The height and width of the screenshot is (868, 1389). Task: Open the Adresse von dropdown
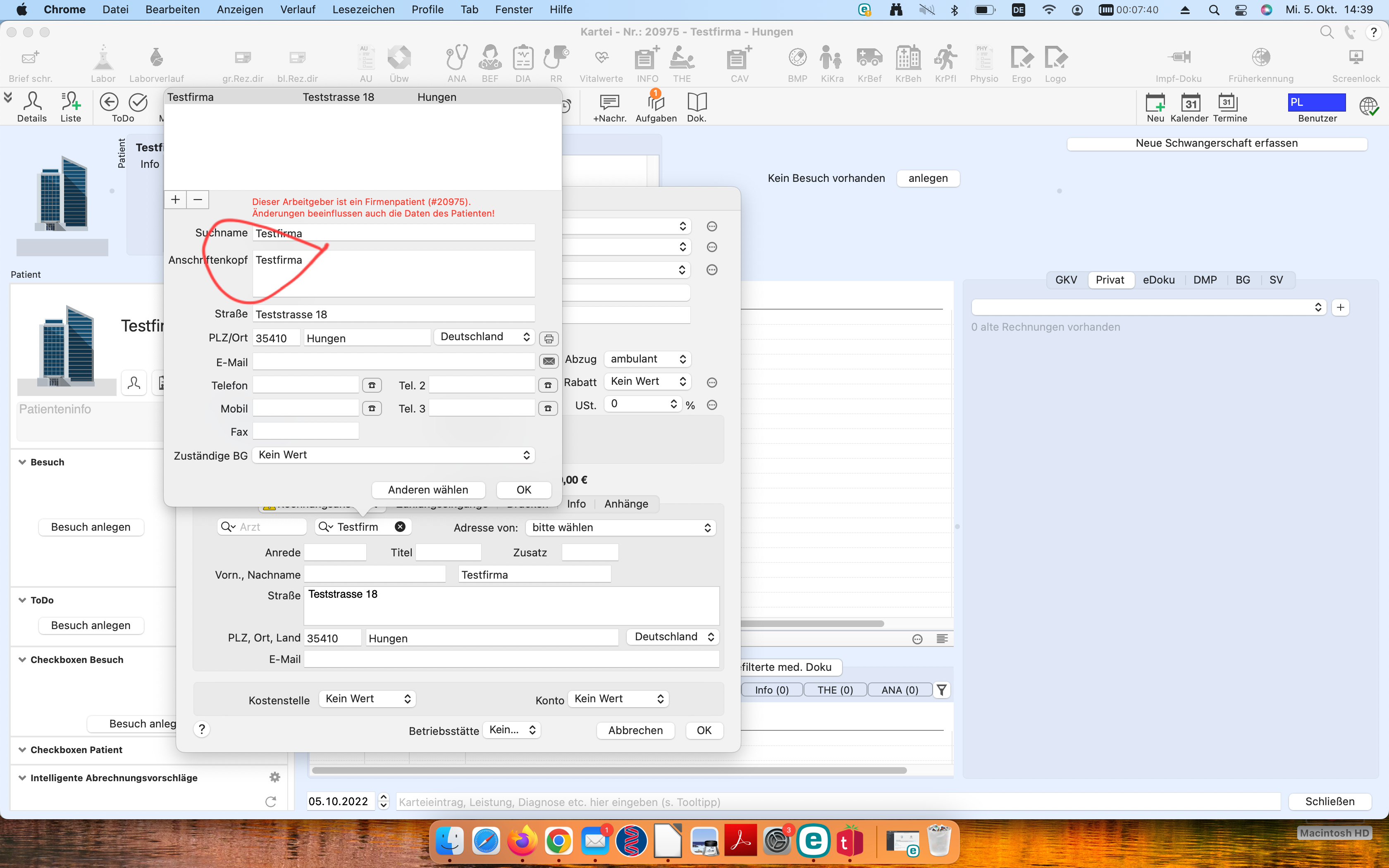click(x=621, y=527)
